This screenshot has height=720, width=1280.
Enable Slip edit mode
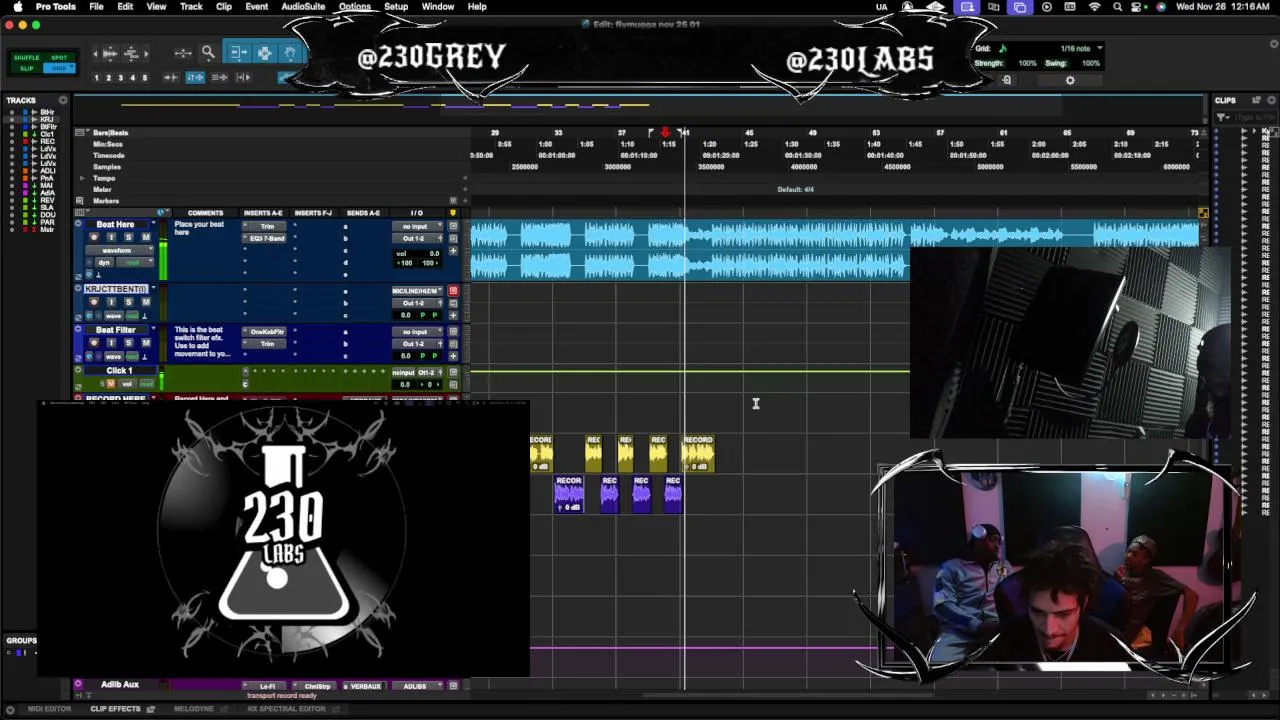coord(27,68)
